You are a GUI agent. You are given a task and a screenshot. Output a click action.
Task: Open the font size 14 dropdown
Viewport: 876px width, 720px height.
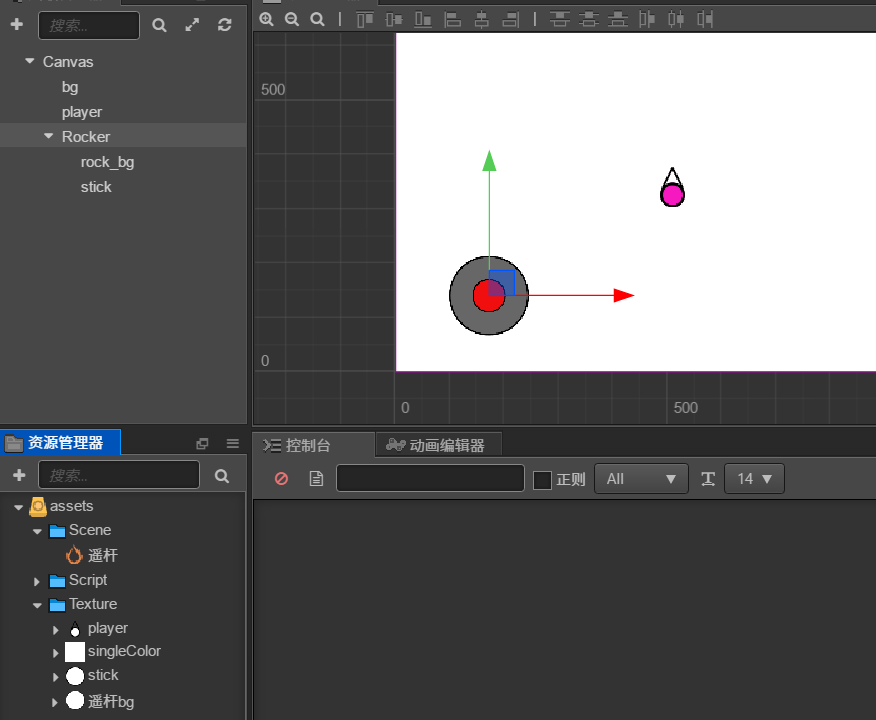[x=754, y=478]
